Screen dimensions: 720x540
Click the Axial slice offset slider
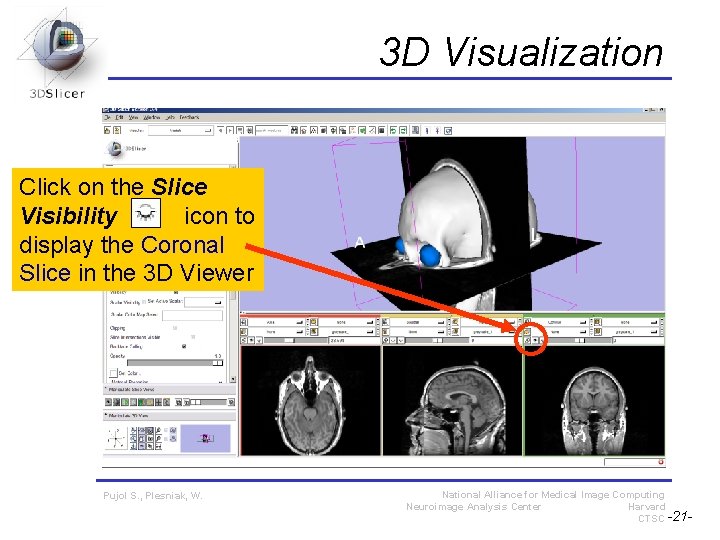coord(296,340)
